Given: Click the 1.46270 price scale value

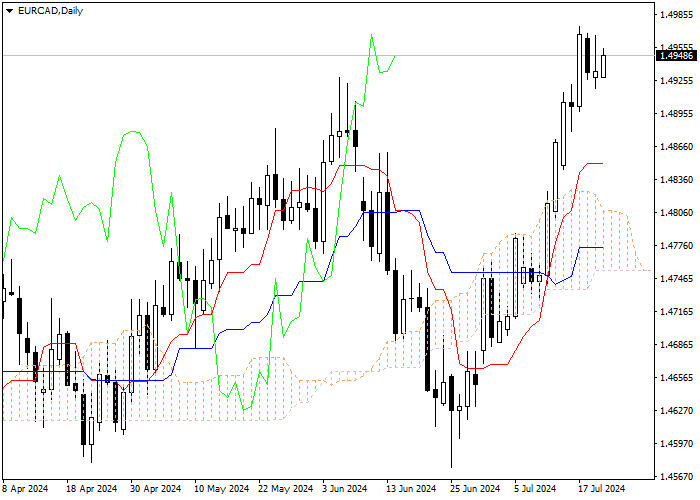Looking at the screenshot, I should coord(676,411).
